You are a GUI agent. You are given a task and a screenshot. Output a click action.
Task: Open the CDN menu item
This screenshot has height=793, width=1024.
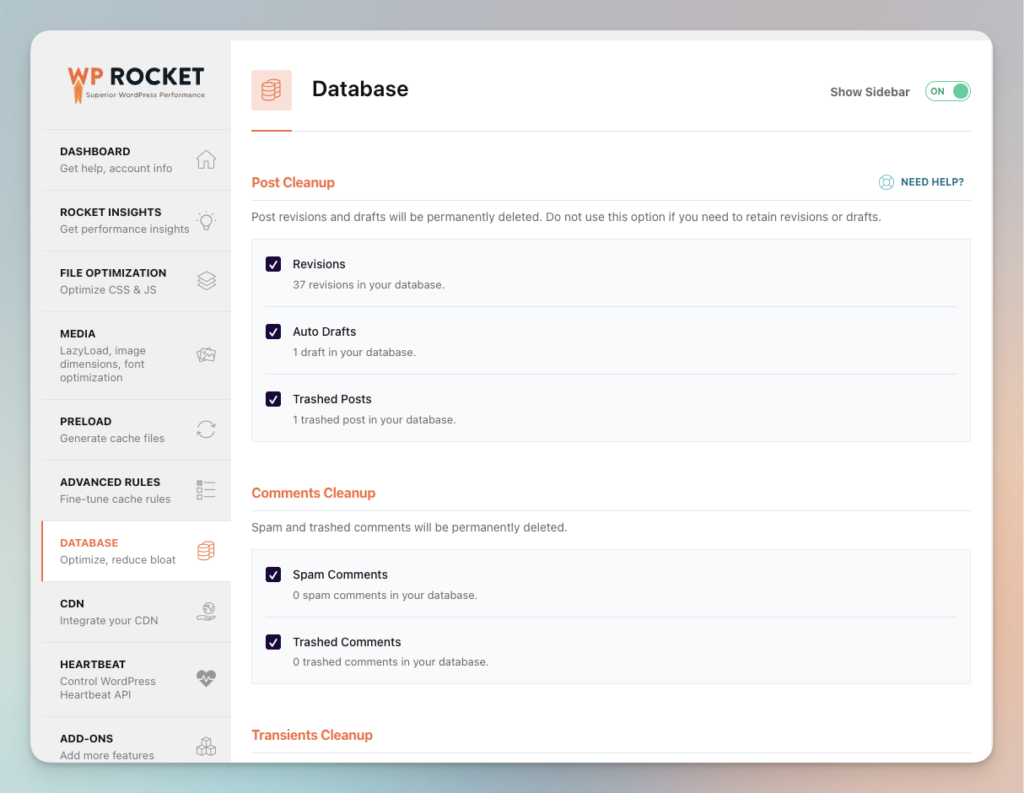point(136,612)
